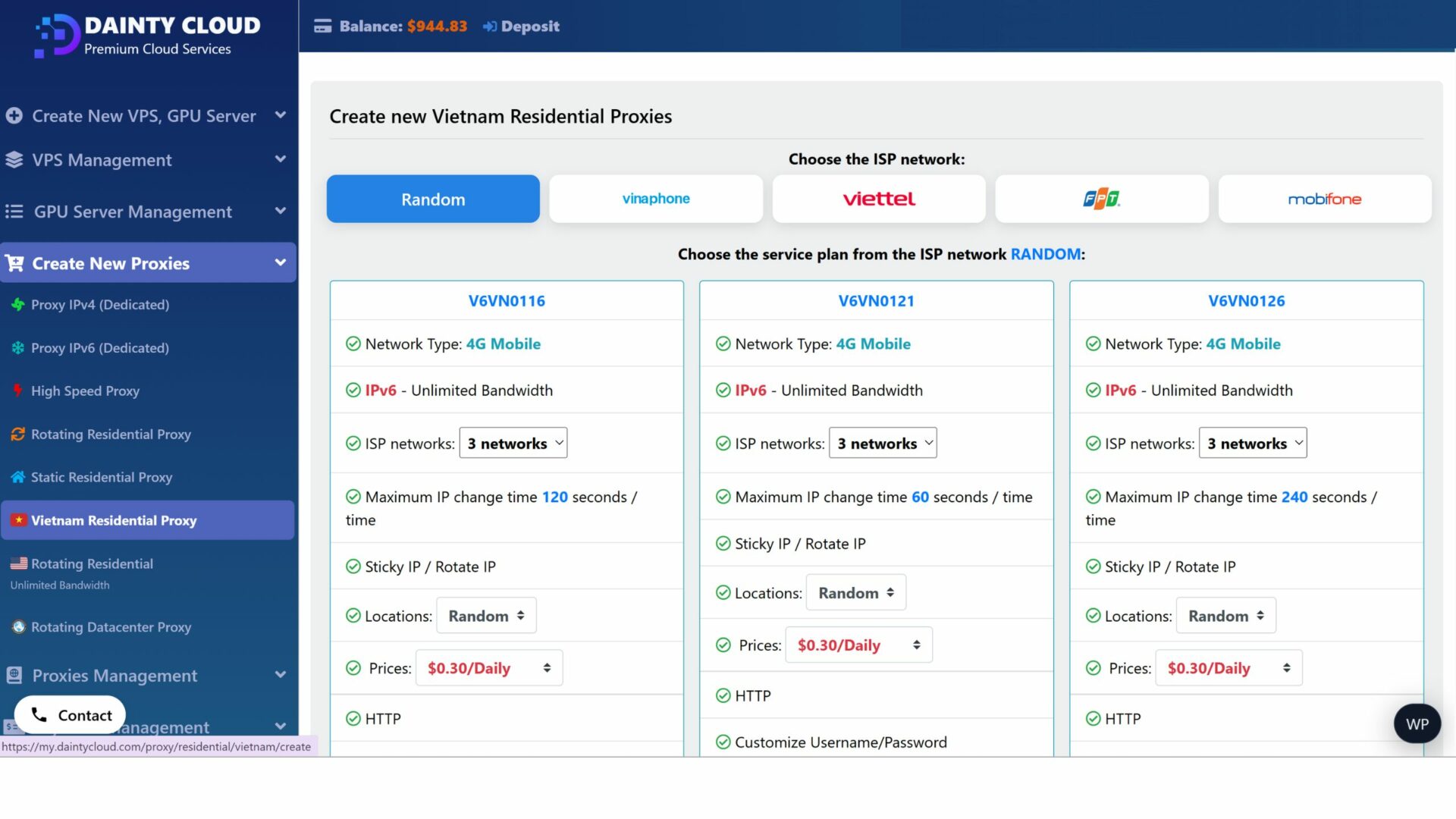Click the Dainty Cloud logo icon

click(x=57, y=36)
